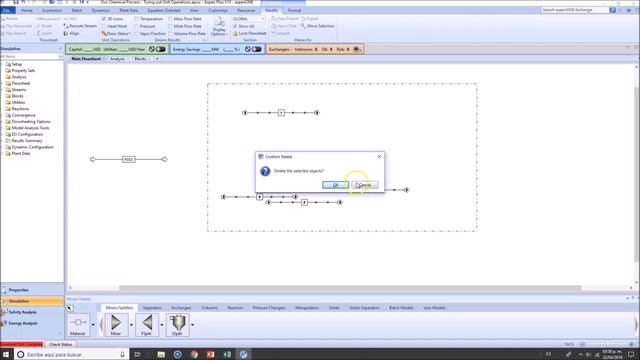Viewport: 640px width, 360px height.
Task: Enable the Volume Flow Rate checkbox
Action: (x=170, y=33)
